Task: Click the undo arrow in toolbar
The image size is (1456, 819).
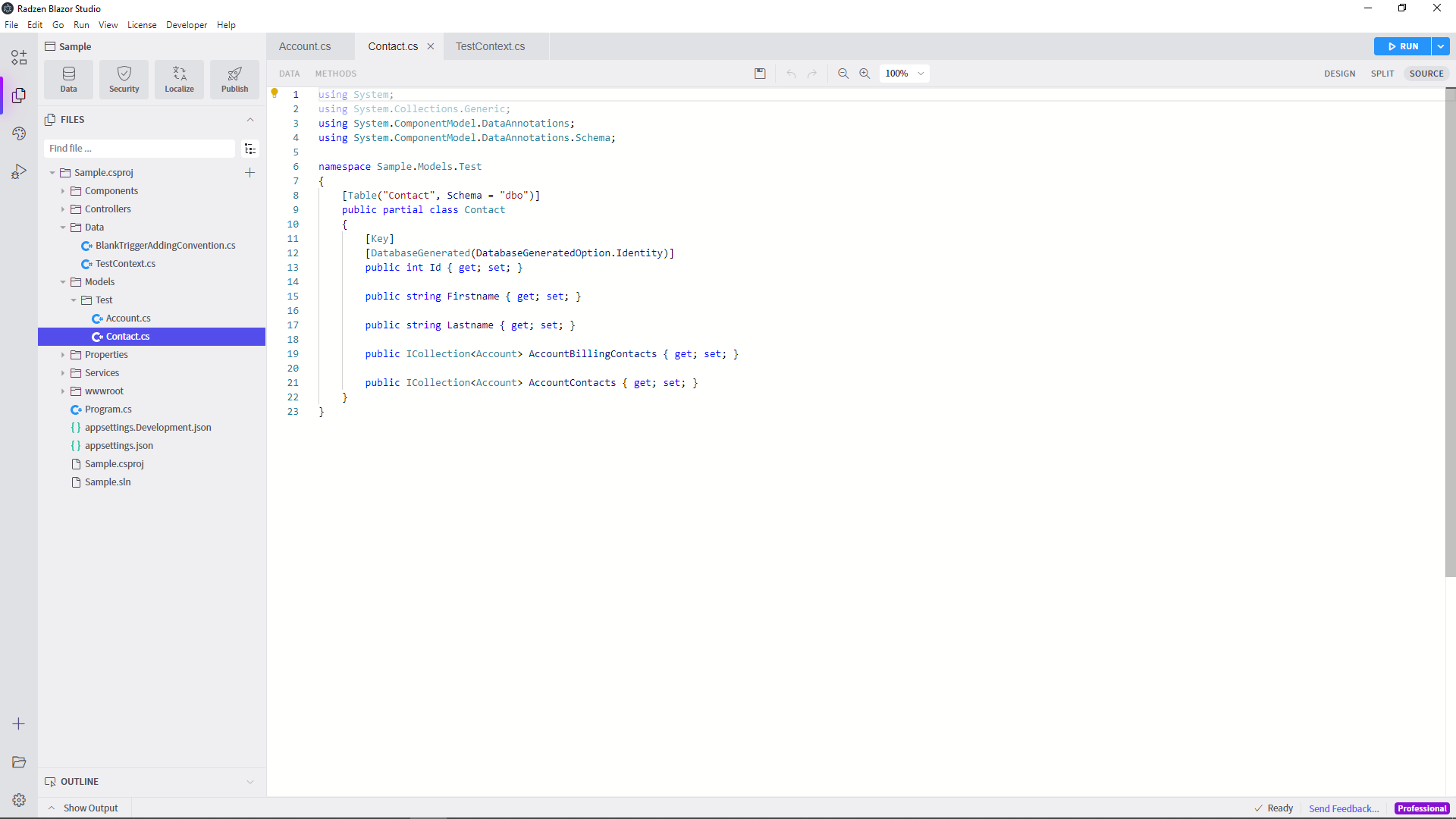Action: click(791, 74)
